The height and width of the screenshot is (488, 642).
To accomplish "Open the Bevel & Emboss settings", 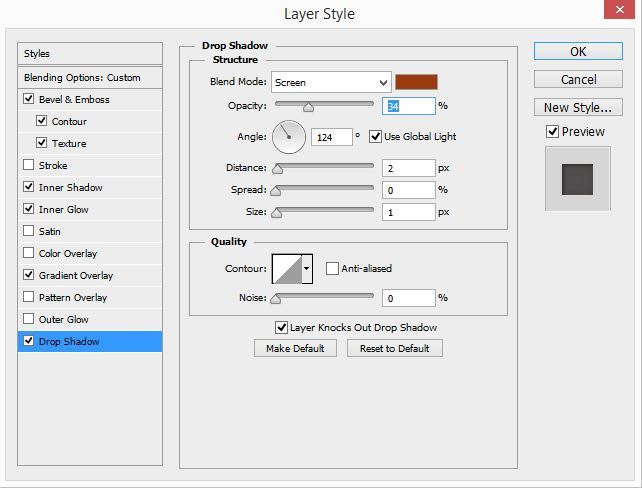I will click(74, 99).
